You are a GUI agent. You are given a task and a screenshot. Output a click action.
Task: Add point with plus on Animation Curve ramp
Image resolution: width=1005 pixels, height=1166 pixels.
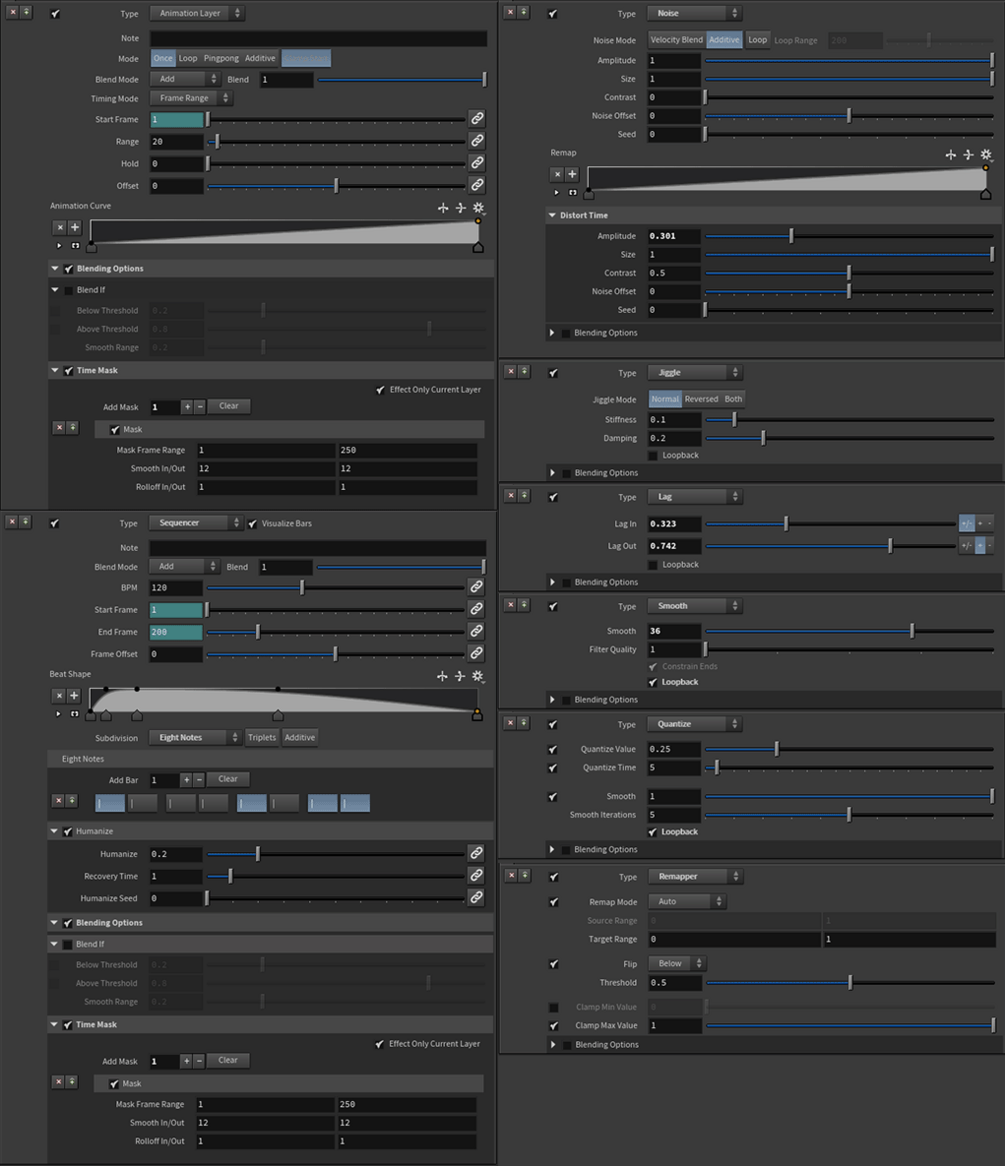coord(74,228)
